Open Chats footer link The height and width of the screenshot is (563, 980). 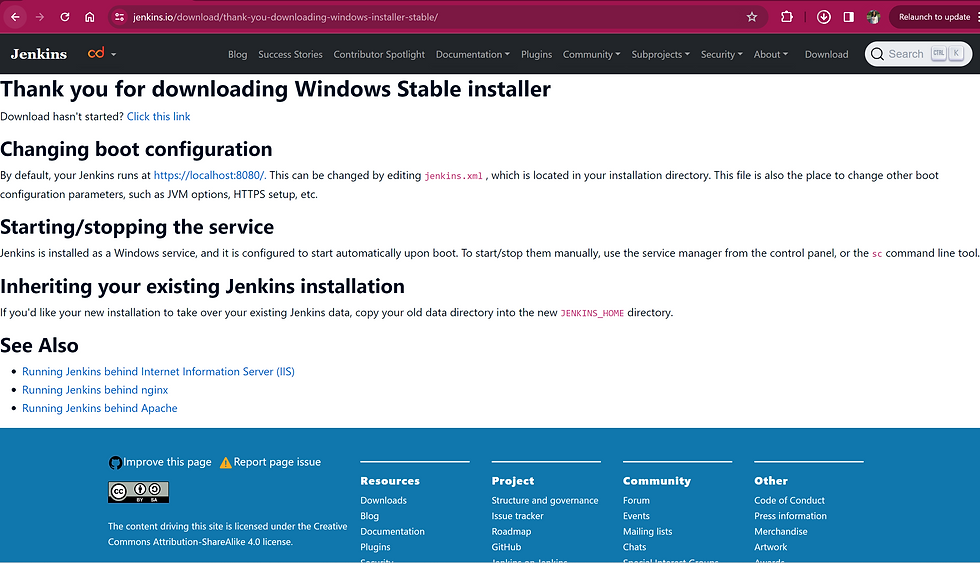[634, 547]
